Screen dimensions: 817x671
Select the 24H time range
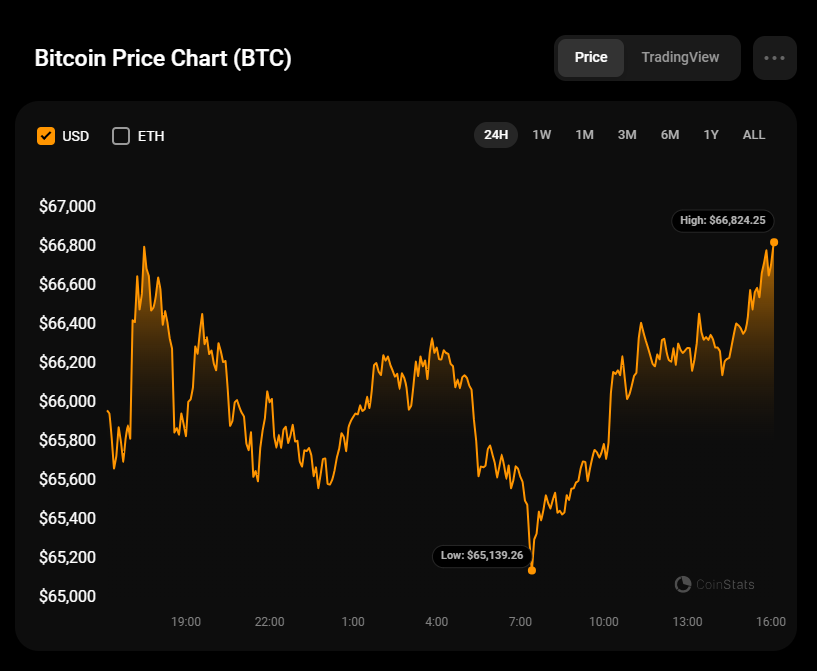click(x=496, y=135)
